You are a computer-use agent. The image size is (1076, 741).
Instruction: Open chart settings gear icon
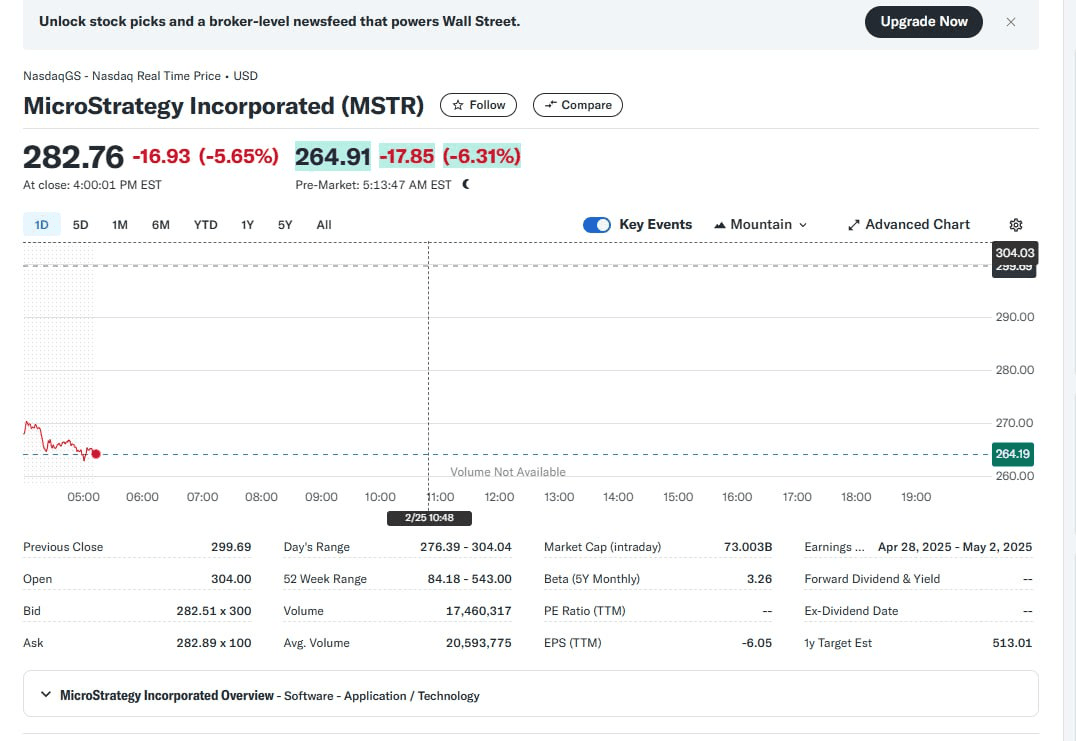pyautogui.click(x=1016, y=225)
